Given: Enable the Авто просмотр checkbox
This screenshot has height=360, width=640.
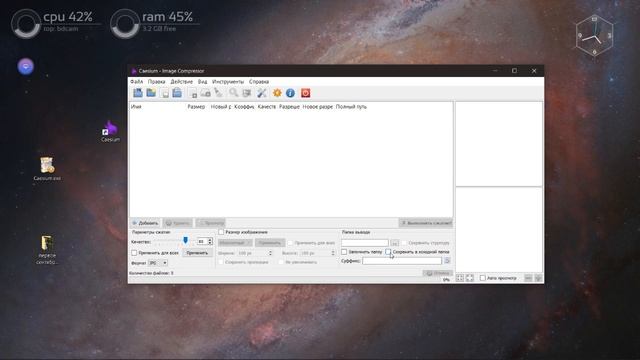Looking at the screenshot, I should pos(483,278).
